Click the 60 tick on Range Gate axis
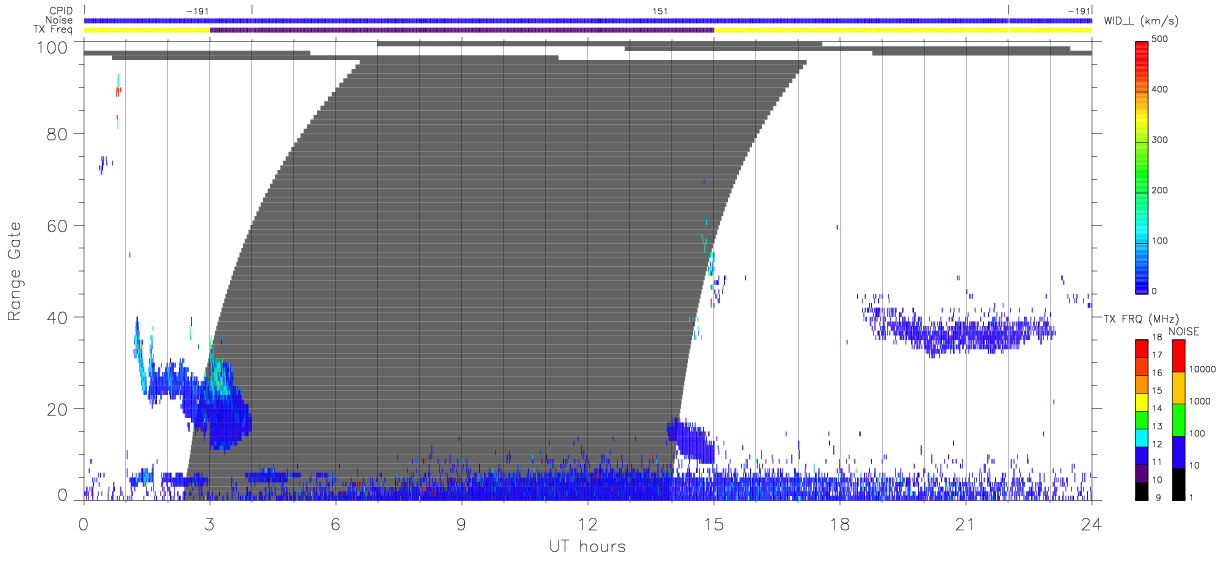Viewport: 1228px width, 567px height. coord(59,225)
